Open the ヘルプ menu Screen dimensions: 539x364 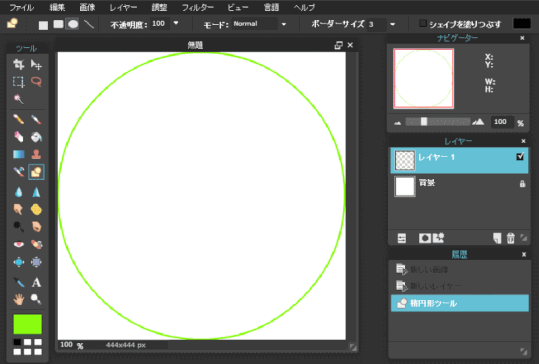pos(304,7)
